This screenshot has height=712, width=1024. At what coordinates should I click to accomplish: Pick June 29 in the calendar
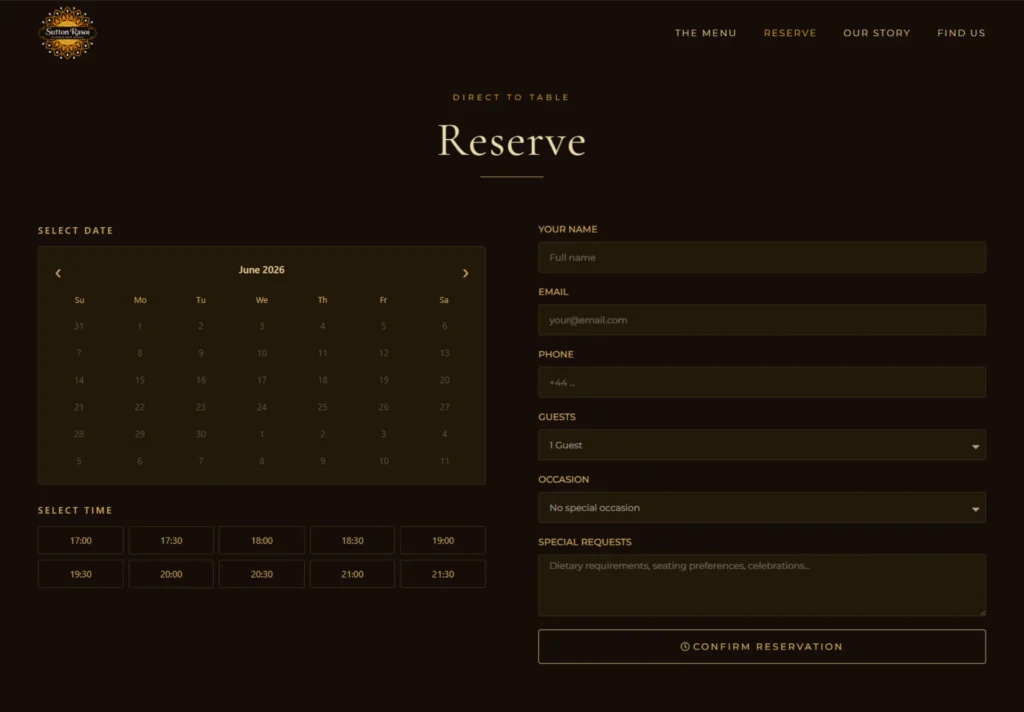[140, 434]
